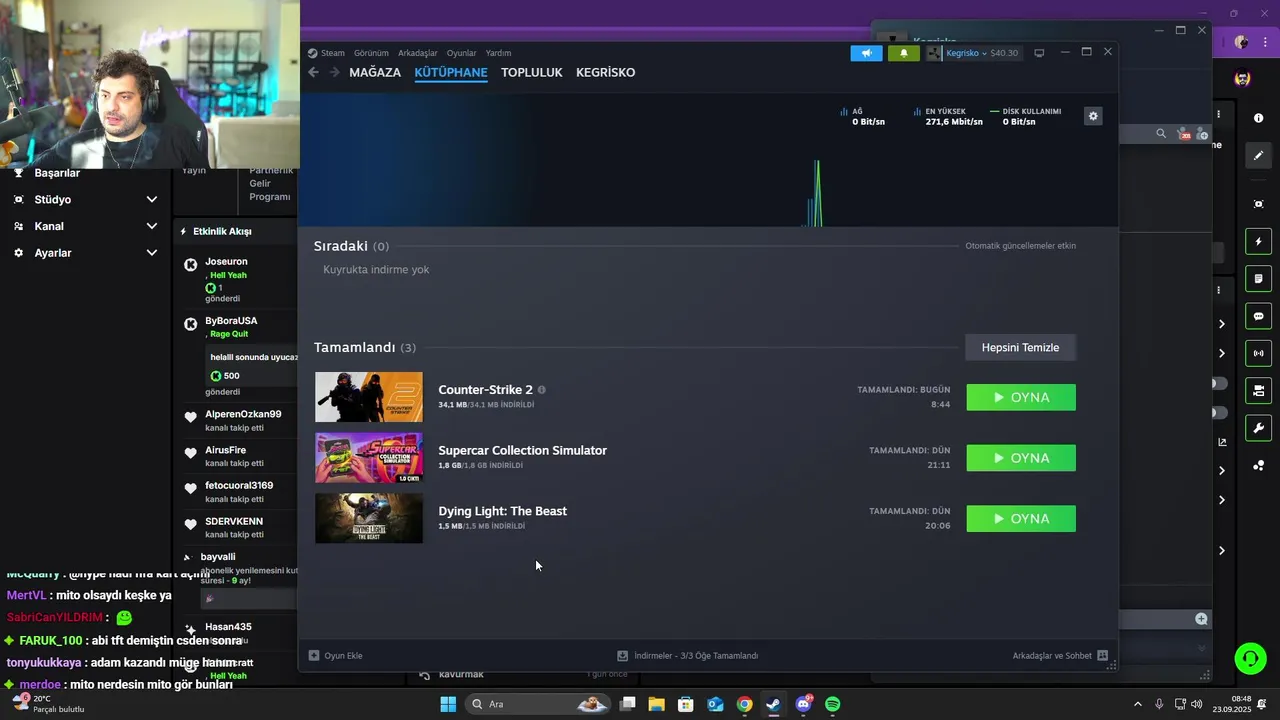Click the Counter-Strike 2 info icon
Image resolution: width=1280 pixels, height=720 pixels.
point(542,390)
